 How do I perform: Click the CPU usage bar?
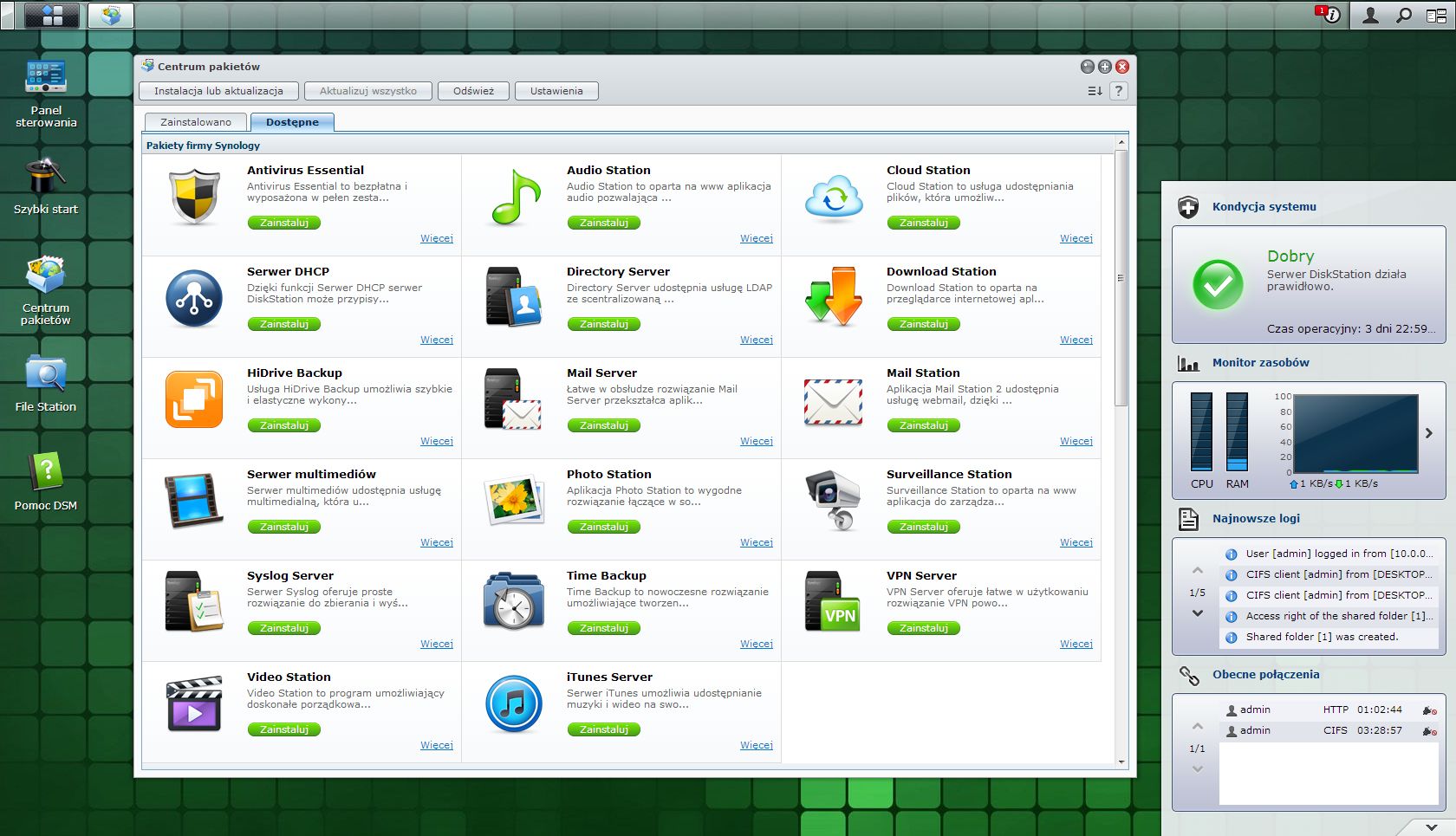[1202, 431]
